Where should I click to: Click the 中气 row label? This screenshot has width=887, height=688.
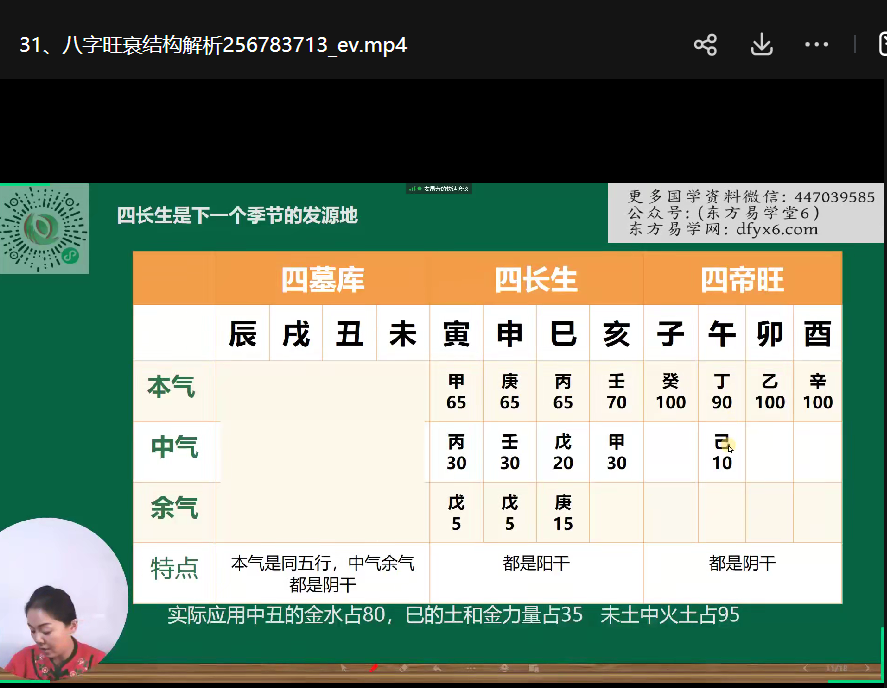click(x=174, y=448)
